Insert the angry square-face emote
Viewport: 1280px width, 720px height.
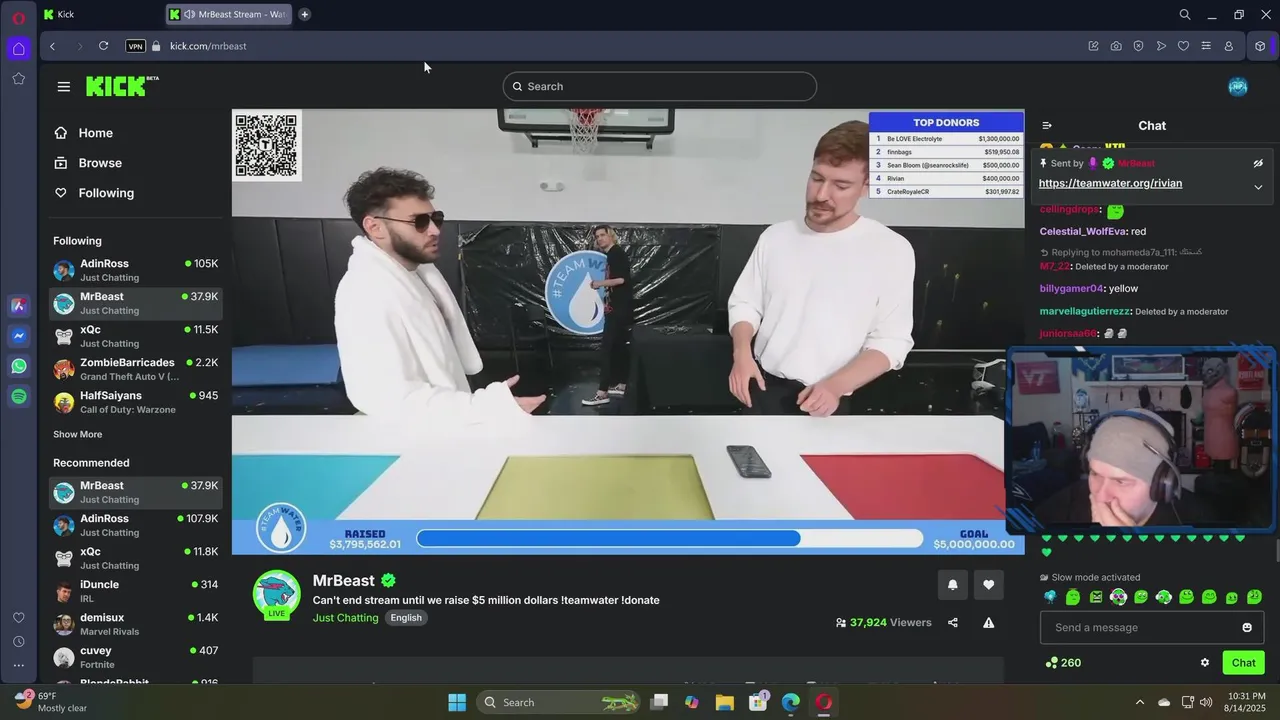click(1095, 597)
